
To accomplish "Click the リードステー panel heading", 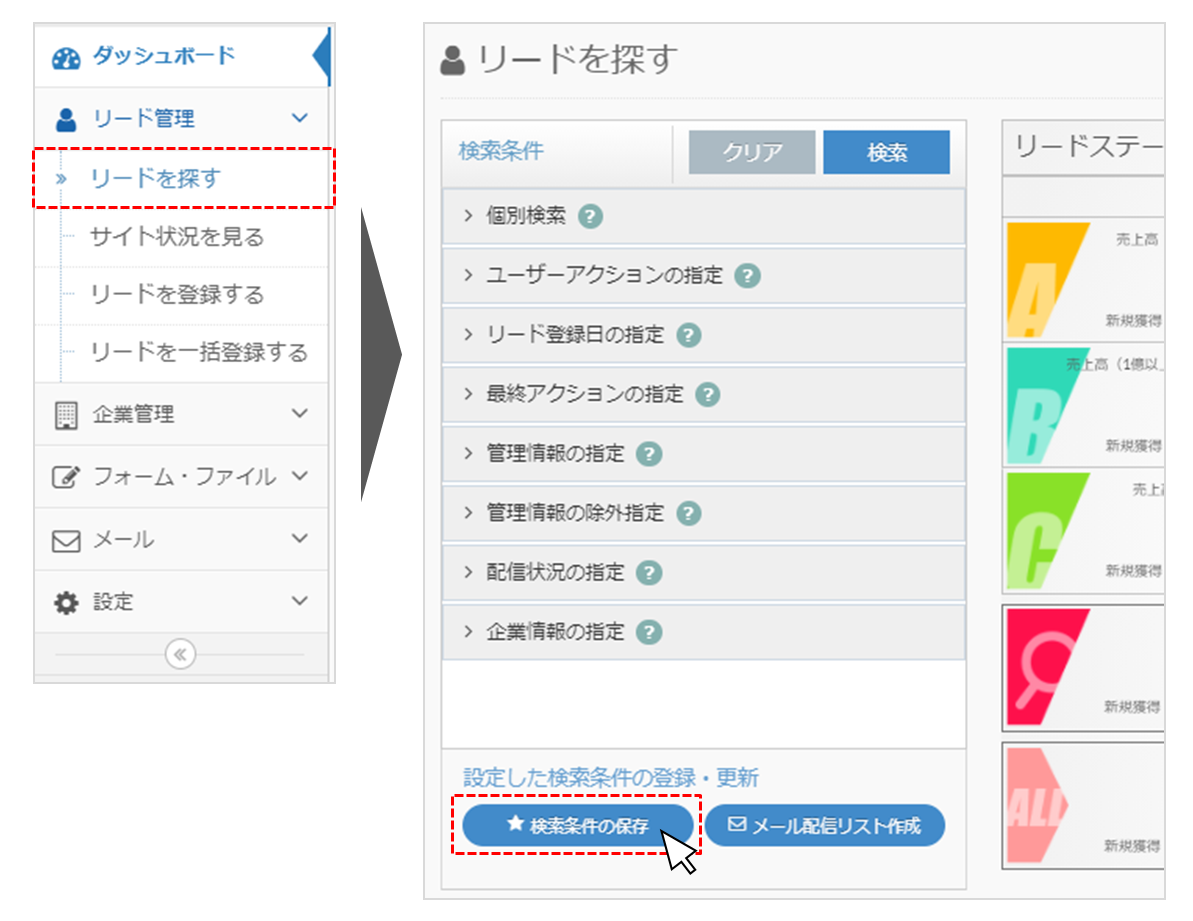I will [x=1089, y=145].
